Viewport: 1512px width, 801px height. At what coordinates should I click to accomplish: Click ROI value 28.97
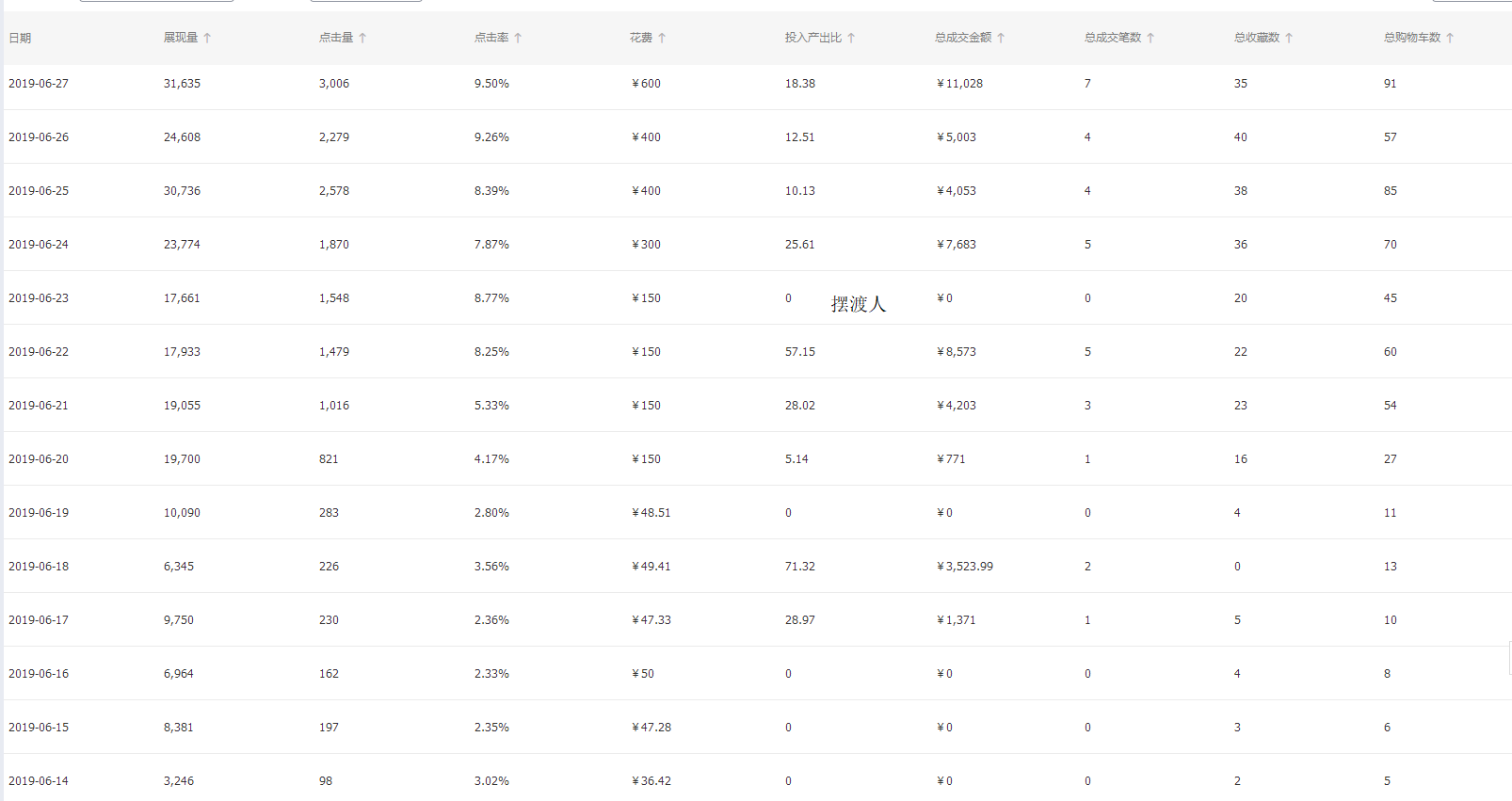pyautogui.click(x=800, y=620)
